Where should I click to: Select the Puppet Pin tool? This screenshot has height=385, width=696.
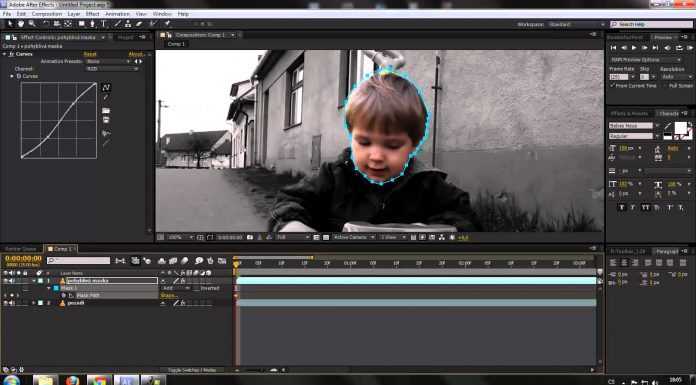[167, 24]
